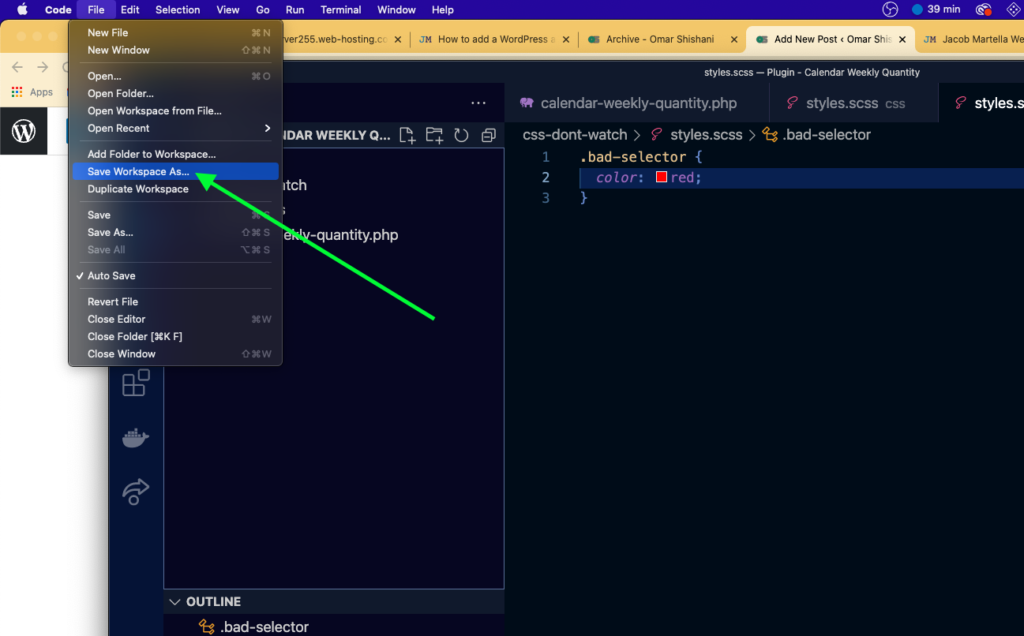Open the Extensions view in the activity bar
This screenshot has width=1024, height=636.
[x=135, y=383]
